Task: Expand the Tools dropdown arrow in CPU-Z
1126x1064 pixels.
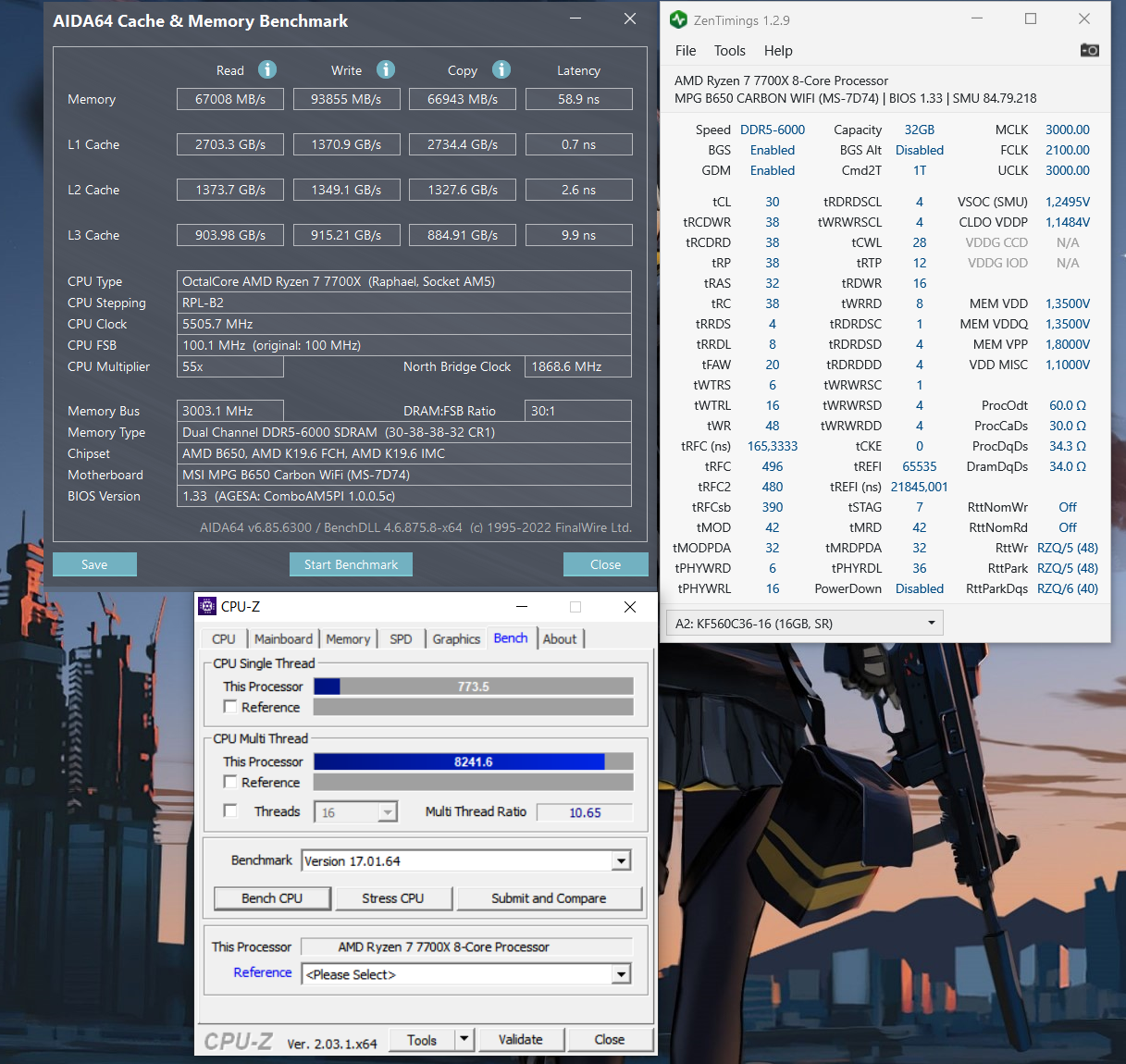Action: 464,1040
